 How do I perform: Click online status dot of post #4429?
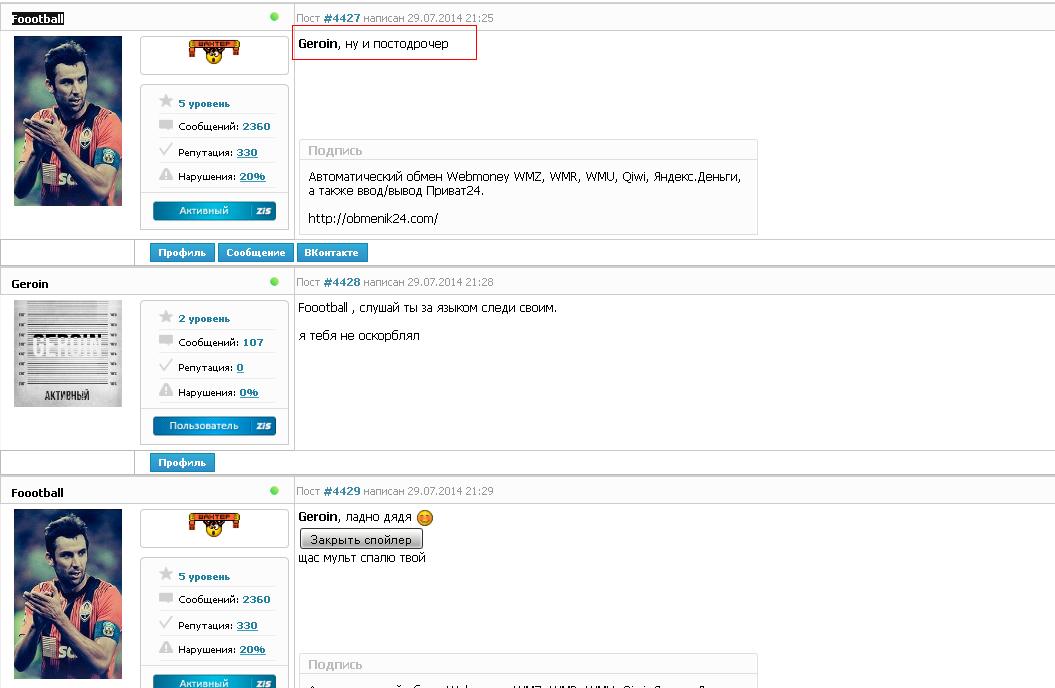click(x=275, y=491)
